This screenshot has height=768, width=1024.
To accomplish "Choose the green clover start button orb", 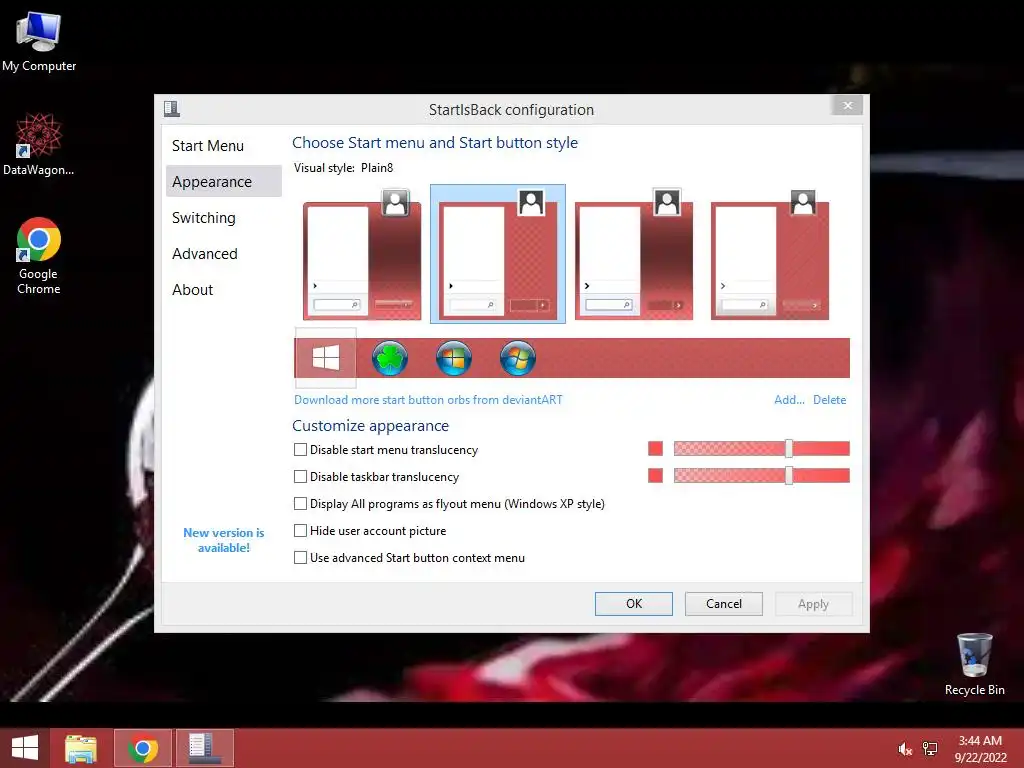I will 390,358.
